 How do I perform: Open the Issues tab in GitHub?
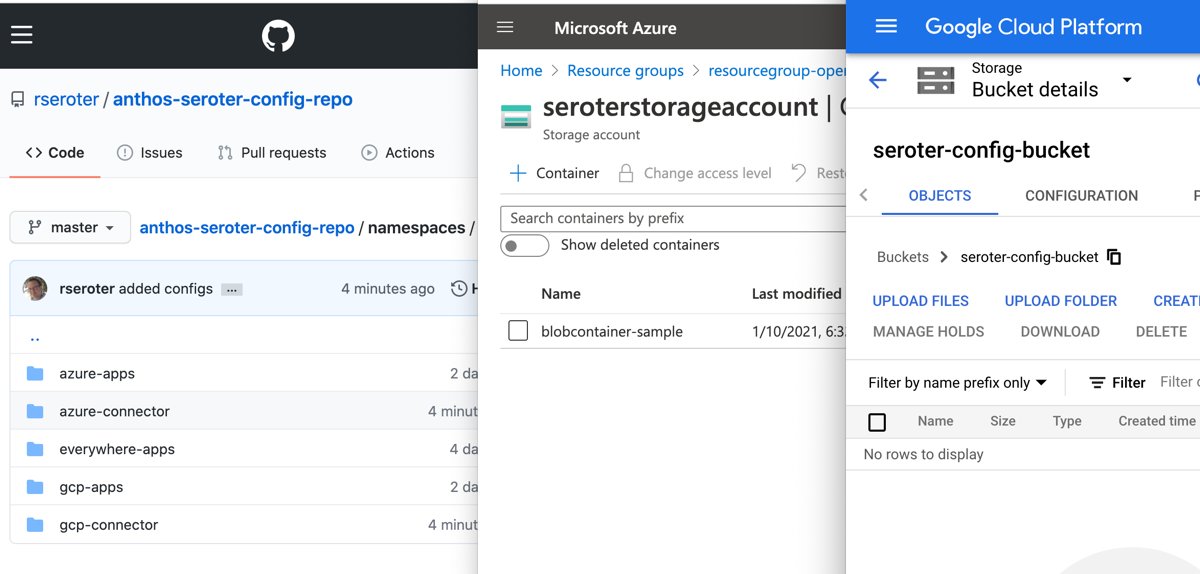[x=150, y=153]
